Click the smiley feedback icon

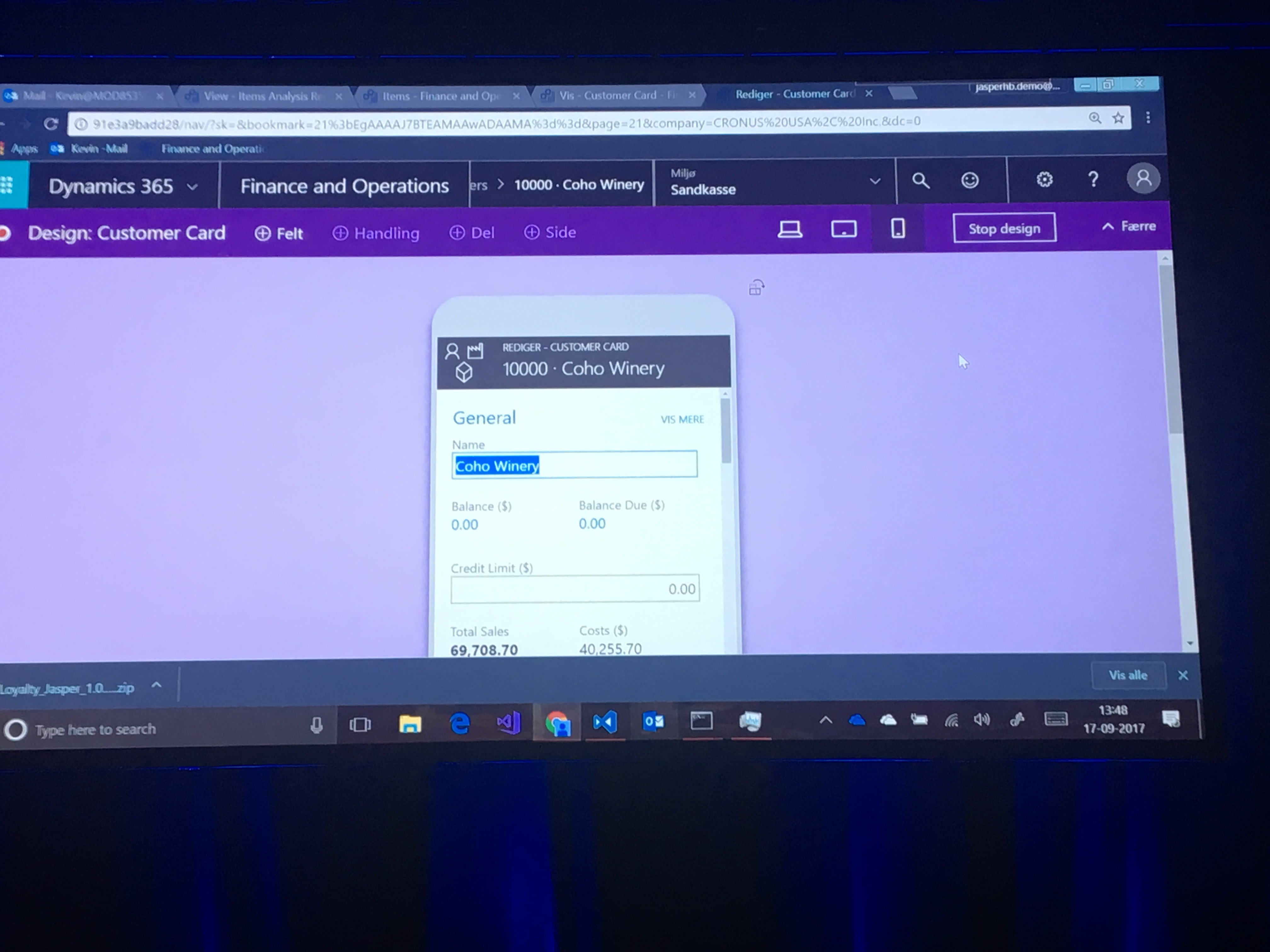pos(970,180)
